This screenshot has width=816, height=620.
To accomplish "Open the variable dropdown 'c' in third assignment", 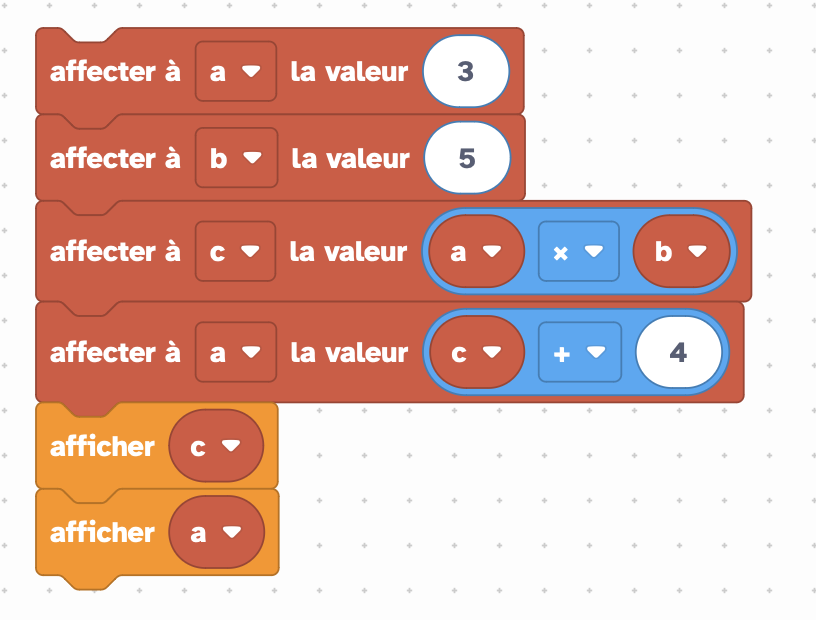I will click(x=235, y=251).
